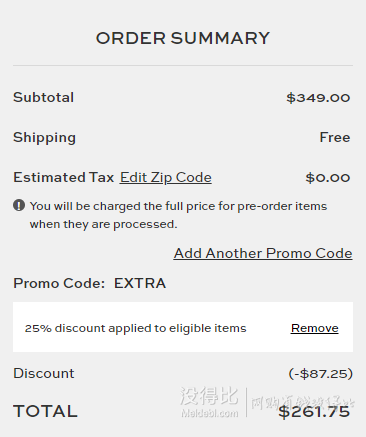This screenshot has height=437, width=366.
Task: Click the $261.75 total amount
Action: coord(314,412)
